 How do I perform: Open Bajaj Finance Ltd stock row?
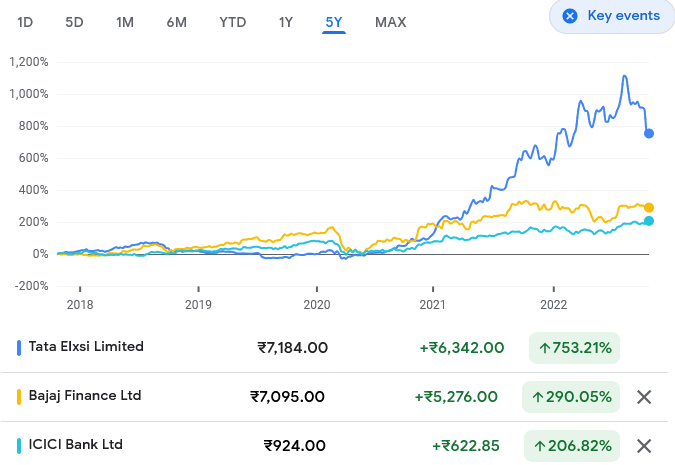pyautogui.click(x=85, y=396)
